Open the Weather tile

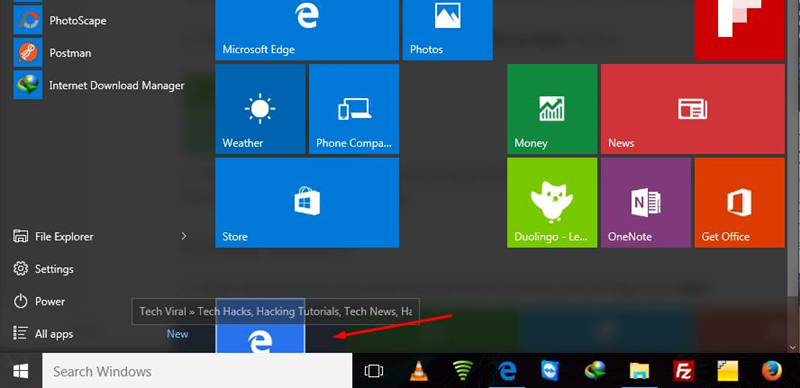pyautogui.click(x=260, y=109)
